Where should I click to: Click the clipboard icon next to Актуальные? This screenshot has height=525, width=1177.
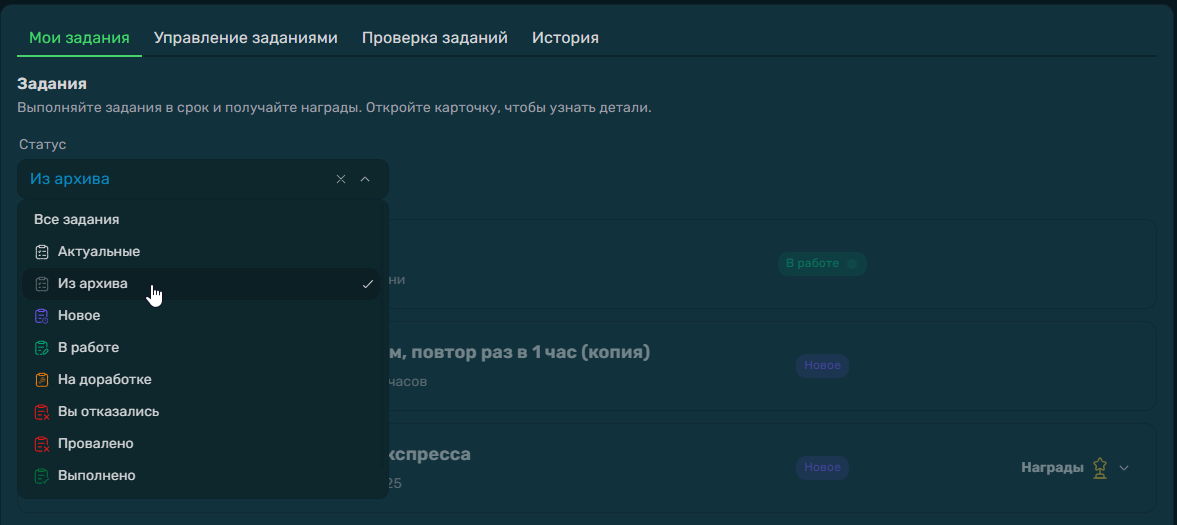(41, 252)
